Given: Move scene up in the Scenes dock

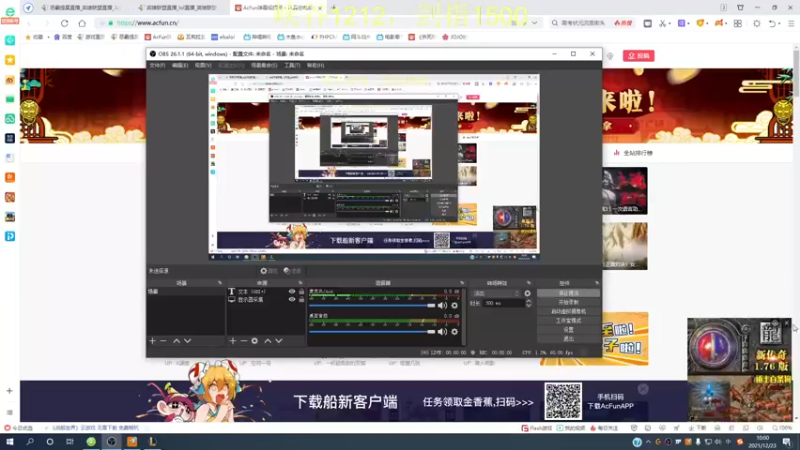Looking at the screenshot, I should [177, 340].
